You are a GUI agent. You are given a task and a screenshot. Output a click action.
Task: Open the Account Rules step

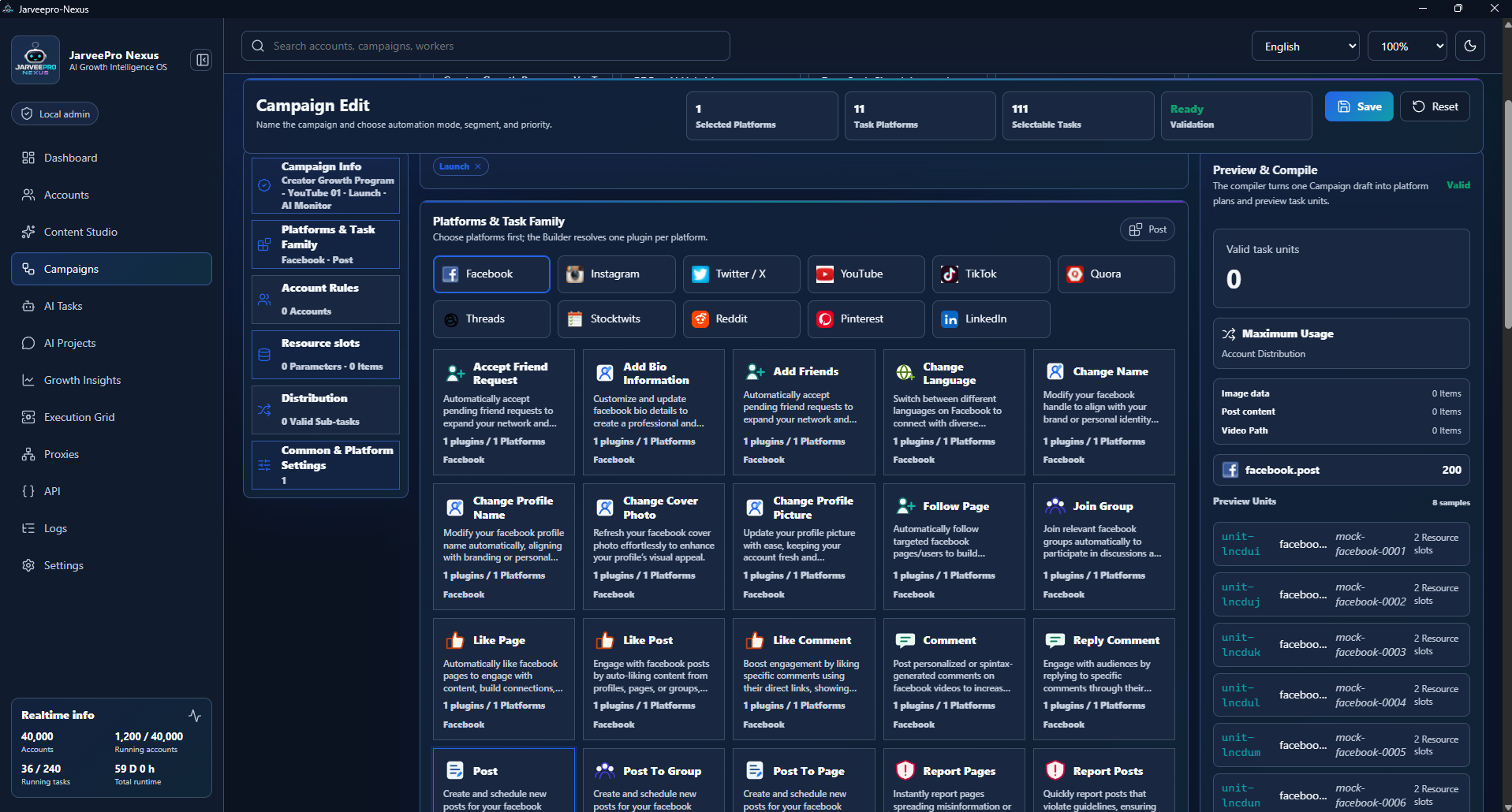326,300
